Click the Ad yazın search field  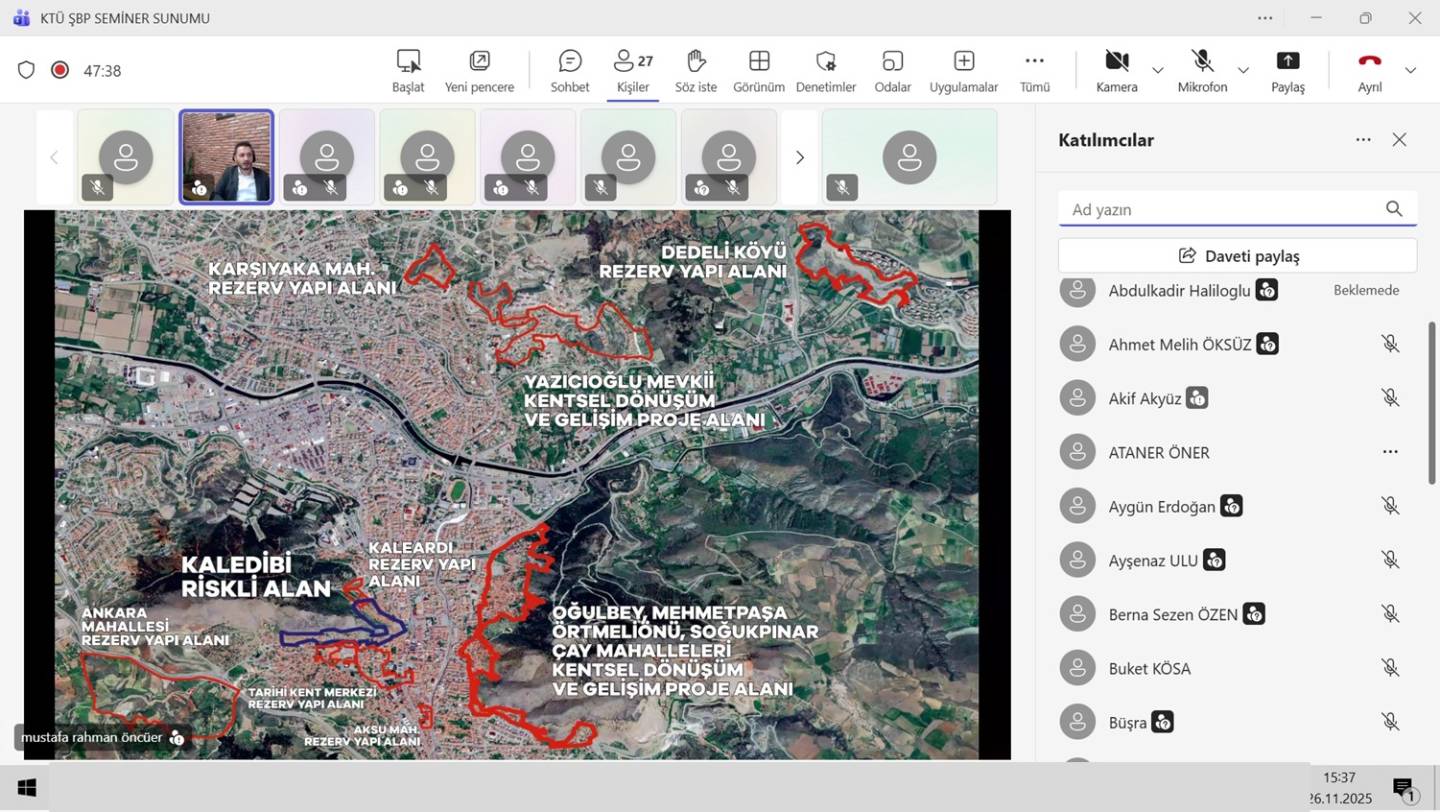pyautogui.click(x=1220, y=209)
